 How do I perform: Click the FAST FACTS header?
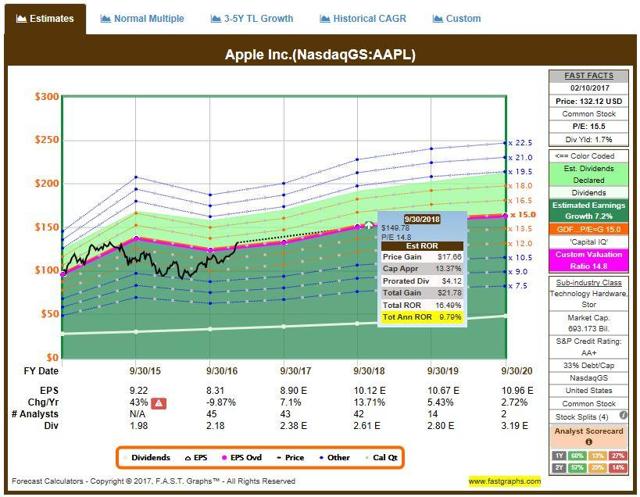click(589, 76)
